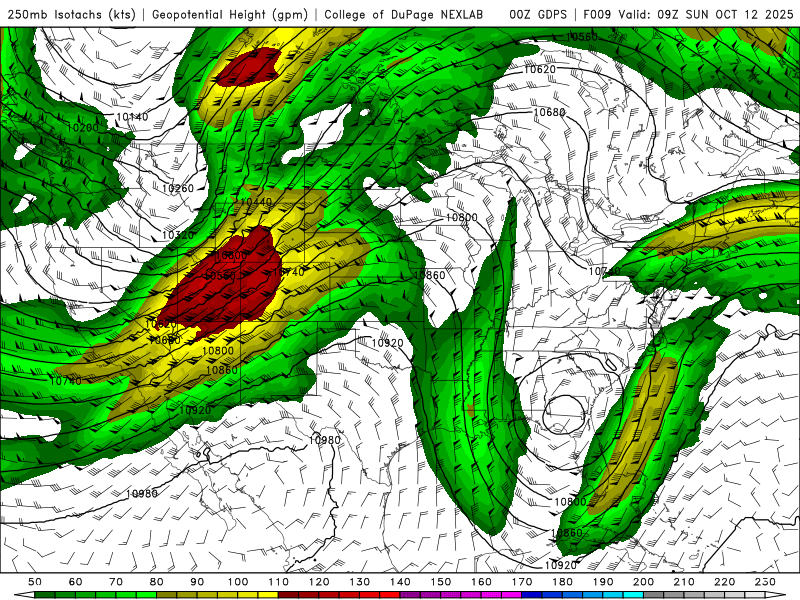Click the 'Geopotential Height (gpm)' header text
The image size is (800, 600).
[x=230, y=14]
